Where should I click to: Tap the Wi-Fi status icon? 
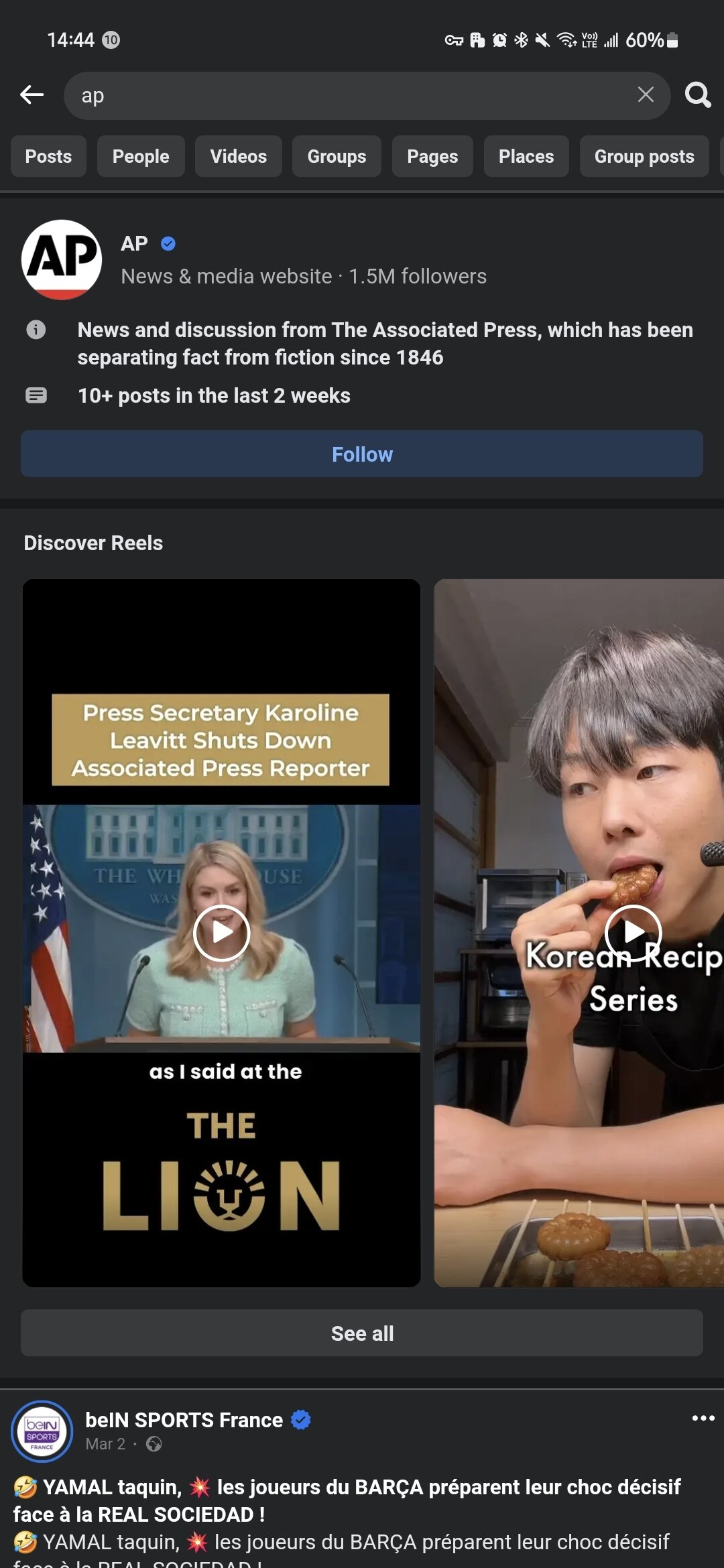[x=568, y=40]
